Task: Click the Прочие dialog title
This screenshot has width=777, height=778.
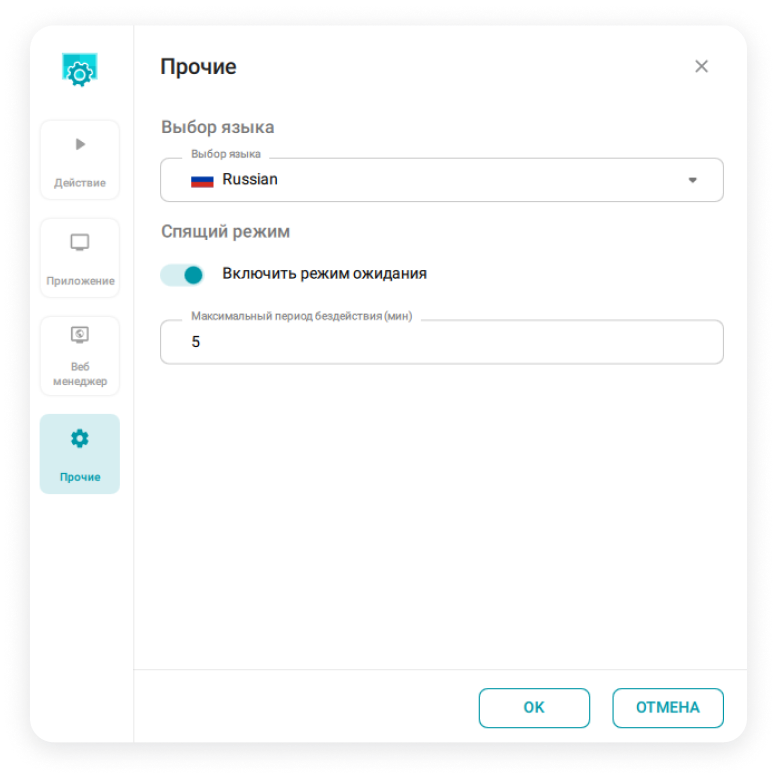Action: point(198,67)
